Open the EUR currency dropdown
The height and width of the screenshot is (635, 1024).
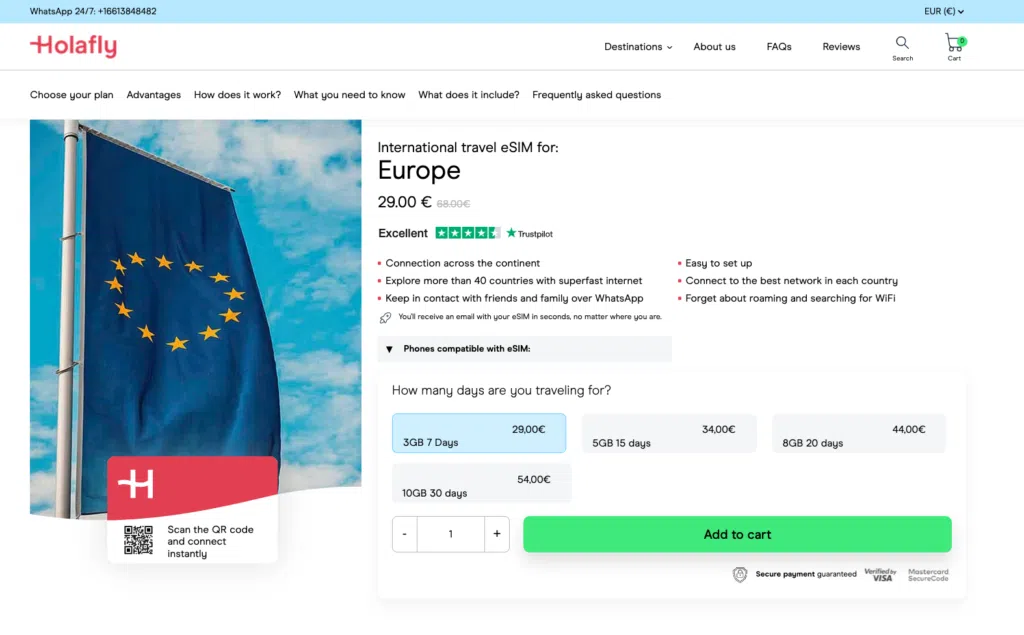click(944, 12)
